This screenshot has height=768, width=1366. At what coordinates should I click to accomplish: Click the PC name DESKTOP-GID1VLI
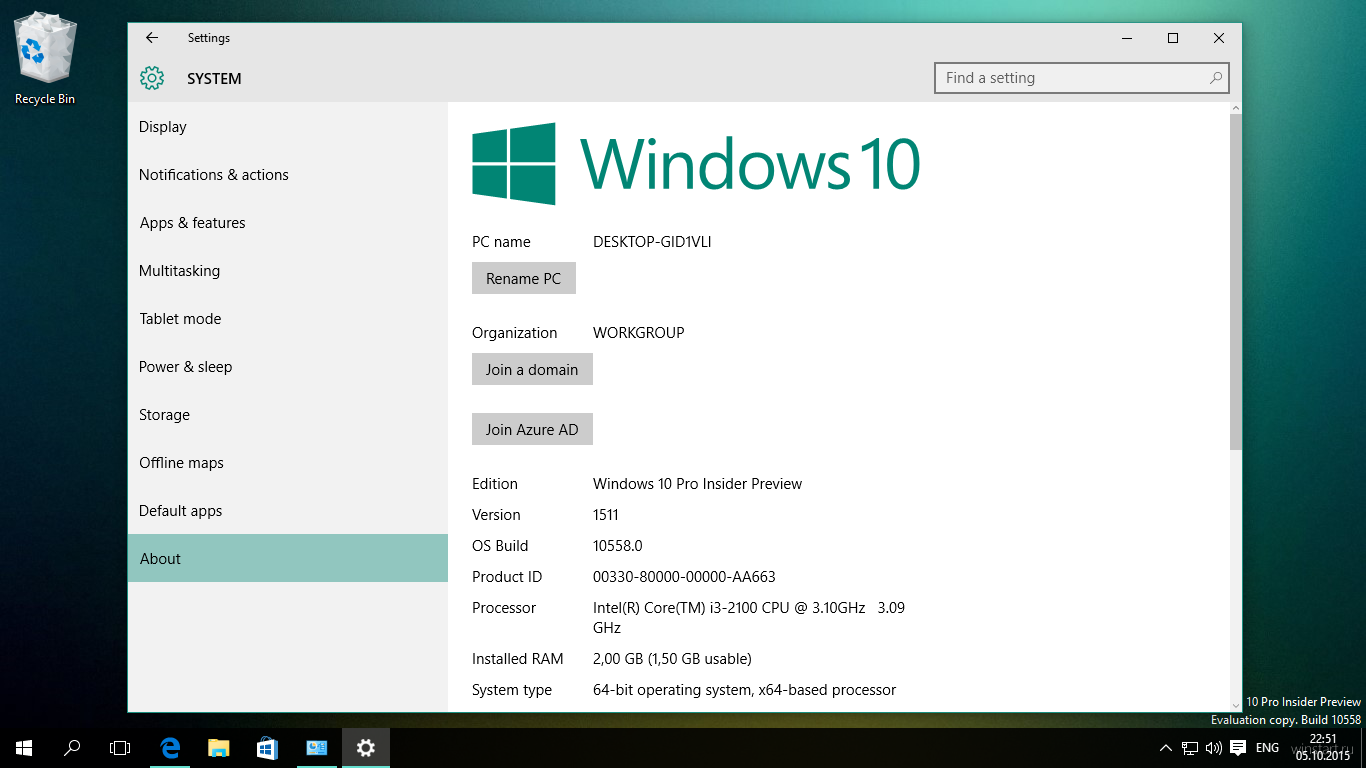(652, 242)
